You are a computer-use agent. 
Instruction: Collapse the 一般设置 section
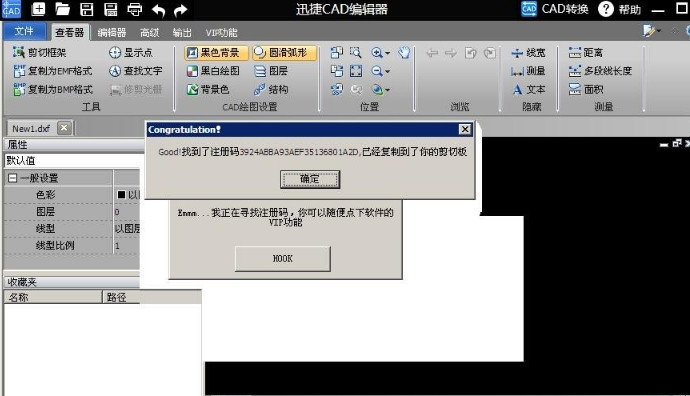tap(12, 178)
